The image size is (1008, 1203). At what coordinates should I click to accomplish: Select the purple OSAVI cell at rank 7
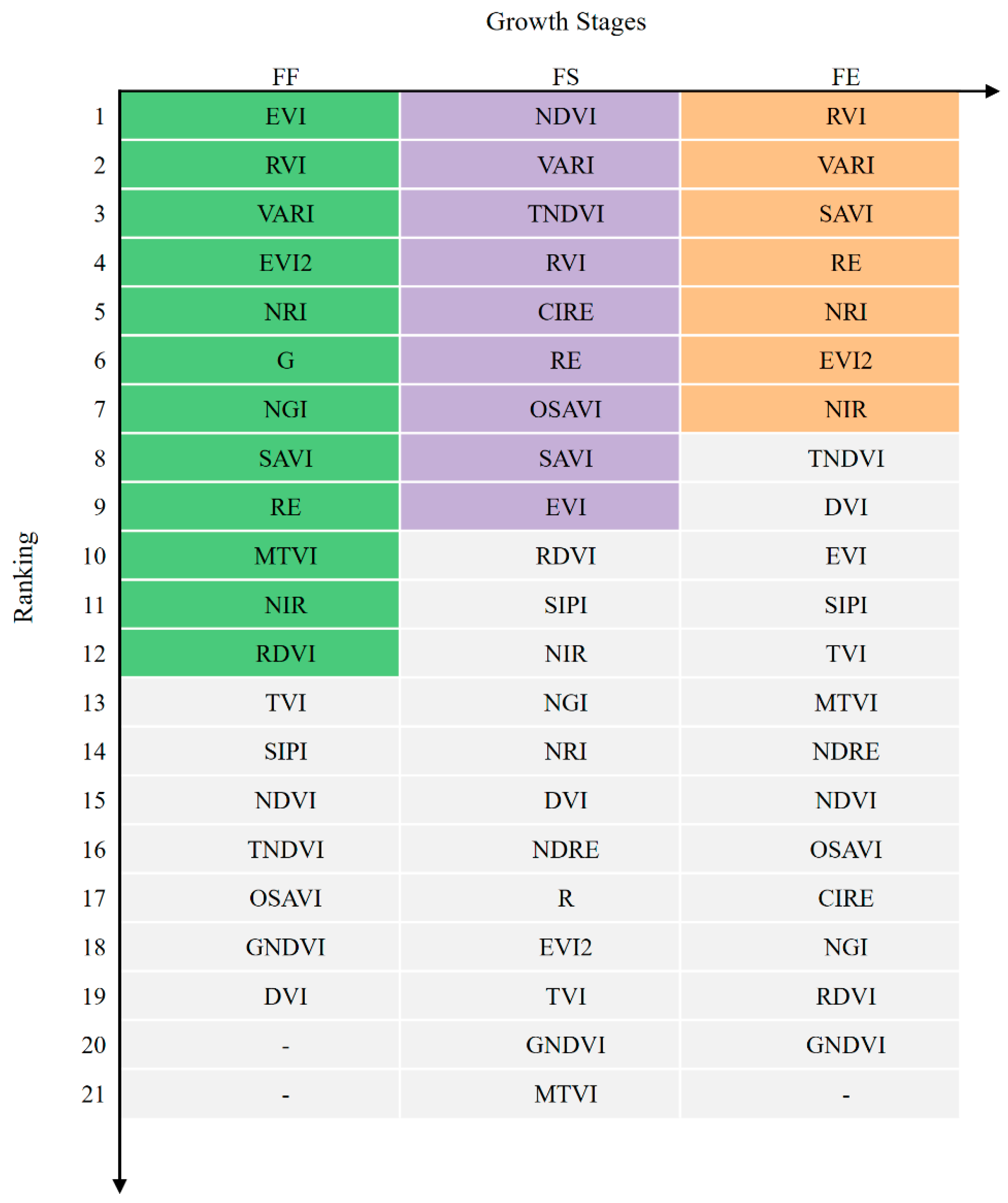[x=565, y=409]
